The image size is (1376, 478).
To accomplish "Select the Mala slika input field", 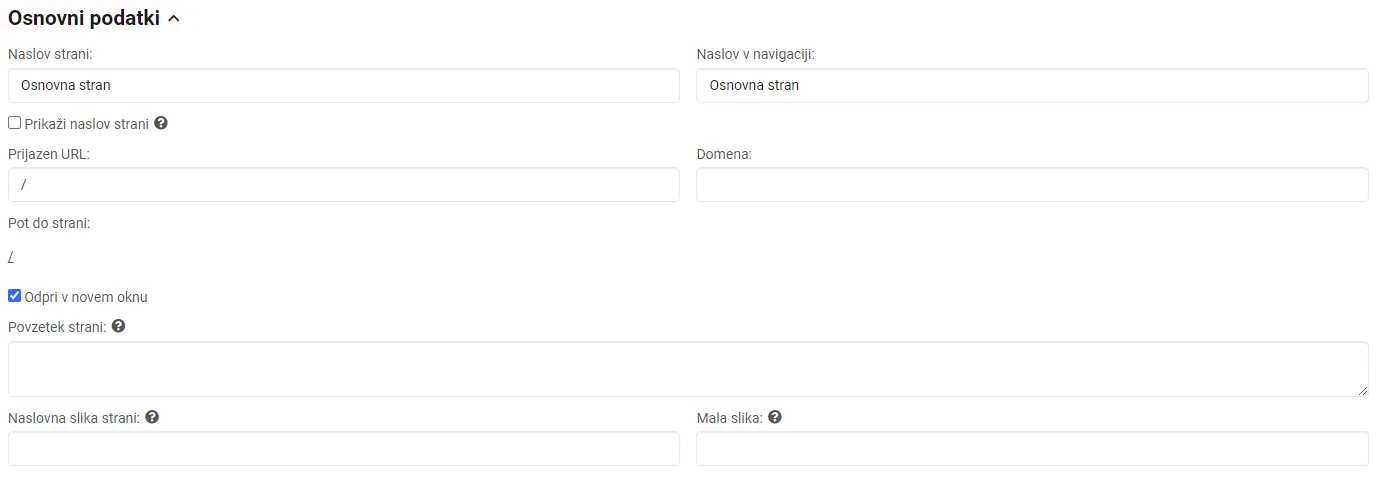I will pos(1032,449).
